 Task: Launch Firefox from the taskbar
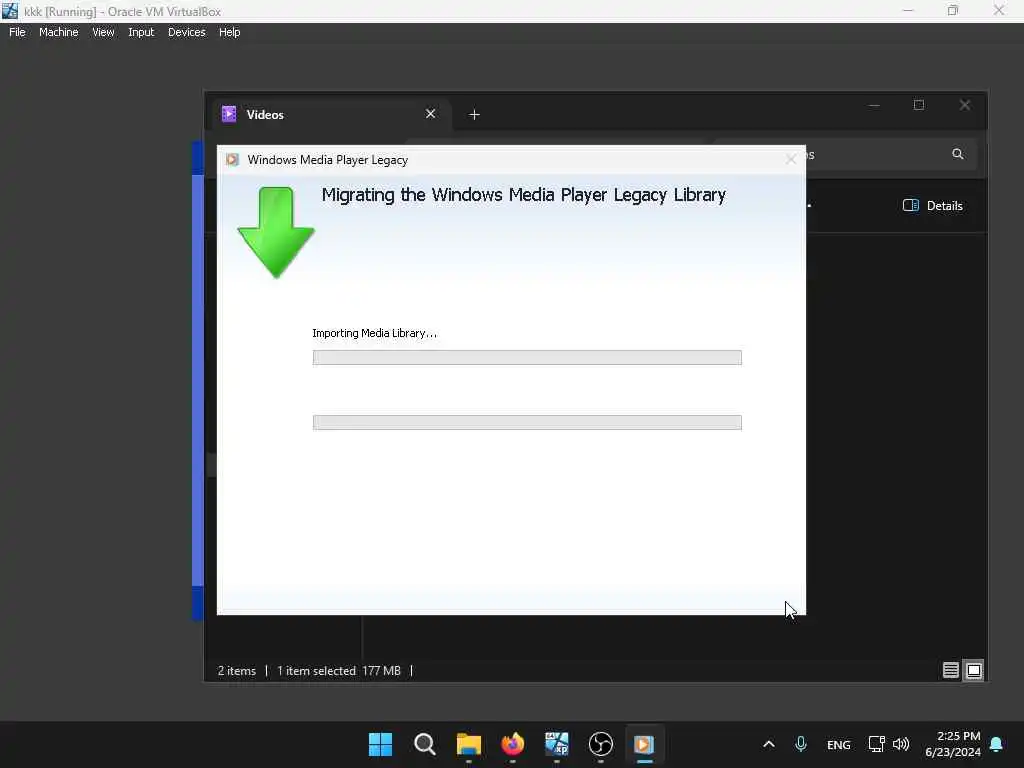(x=513, y=744)
